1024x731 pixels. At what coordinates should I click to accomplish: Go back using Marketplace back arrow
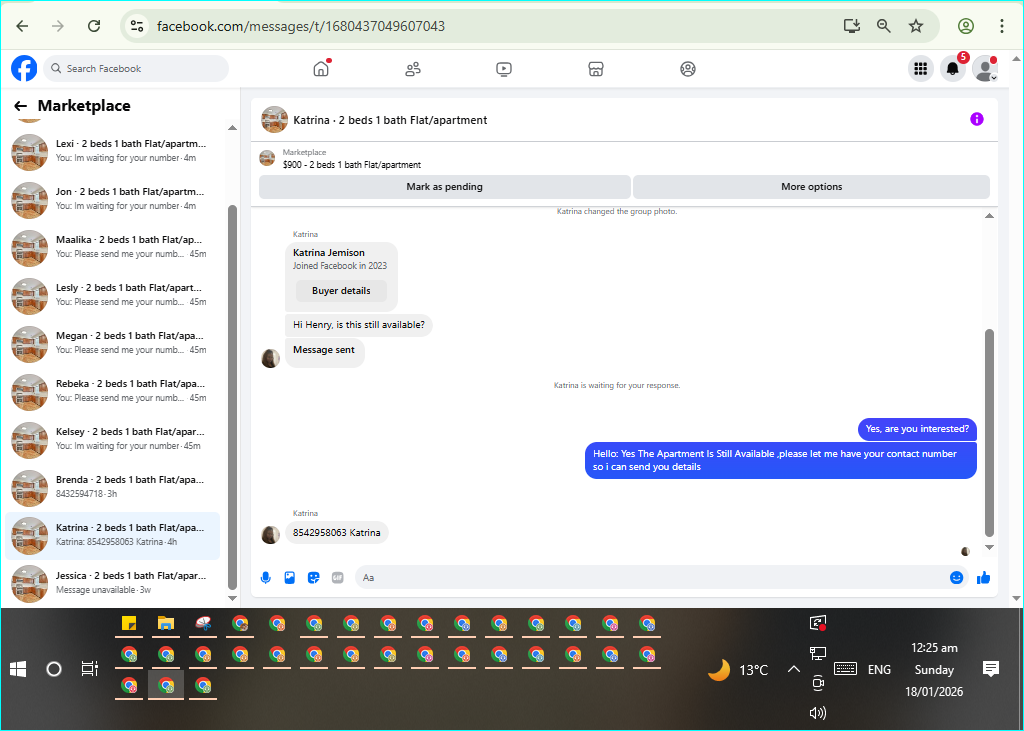pos(20,106)
